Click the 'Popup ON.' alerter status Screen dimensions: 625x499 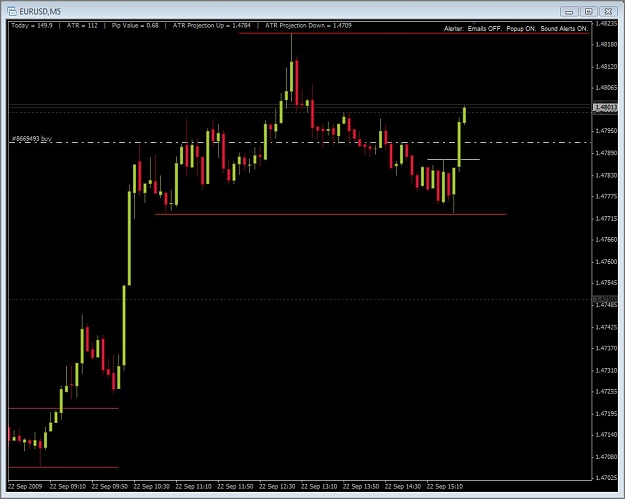point(521,29)
